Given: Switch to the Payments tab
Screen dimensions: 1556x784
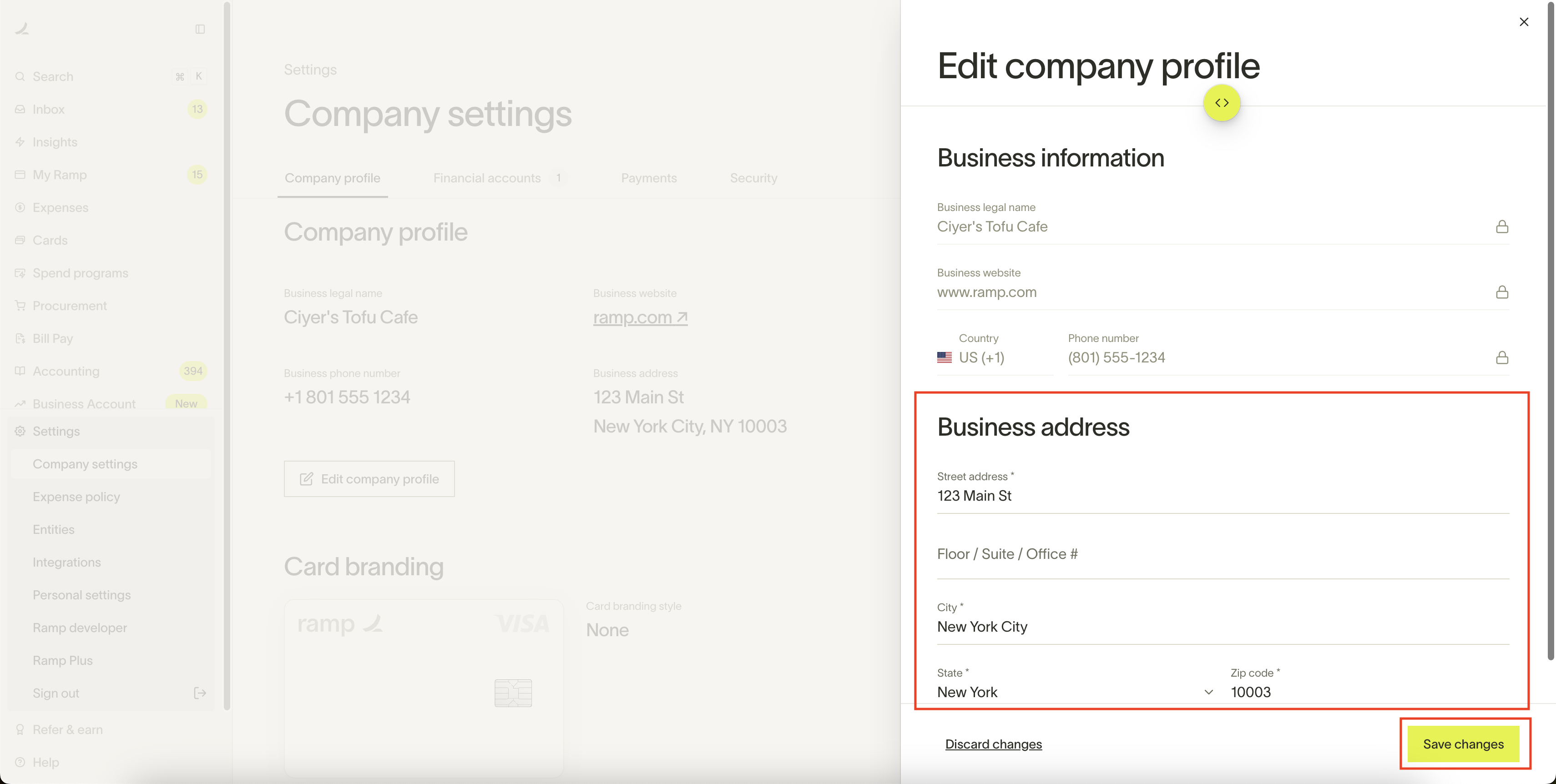Looking at the screenshot, I should point(649,178).
